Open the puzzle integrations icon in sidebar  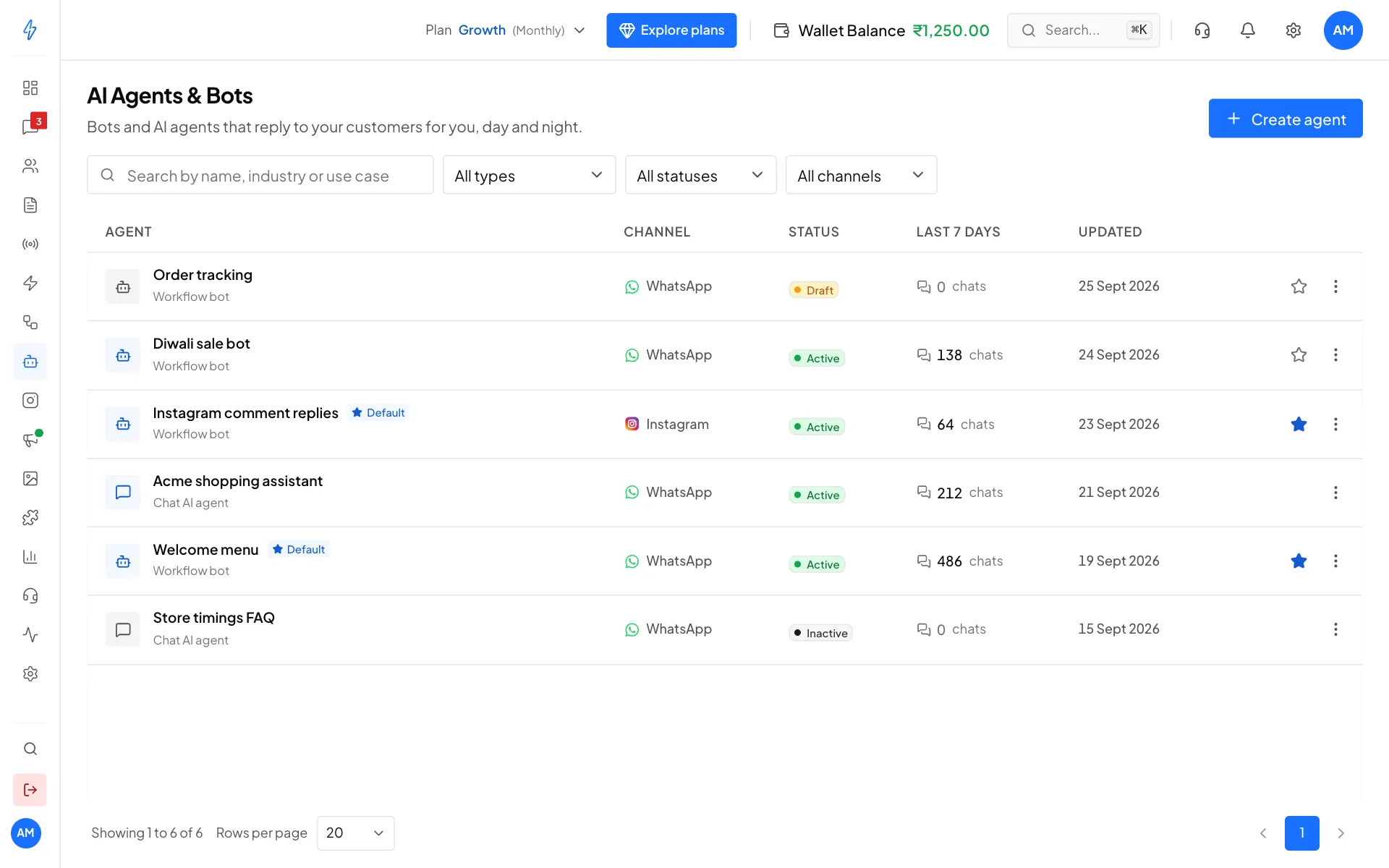point(30,517)
